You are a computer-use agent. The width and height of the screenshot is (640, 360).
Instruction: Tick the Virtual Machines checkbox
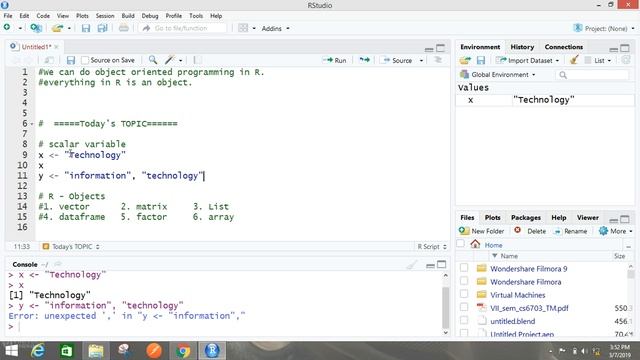pyautogui.click(x=464, y=294)
